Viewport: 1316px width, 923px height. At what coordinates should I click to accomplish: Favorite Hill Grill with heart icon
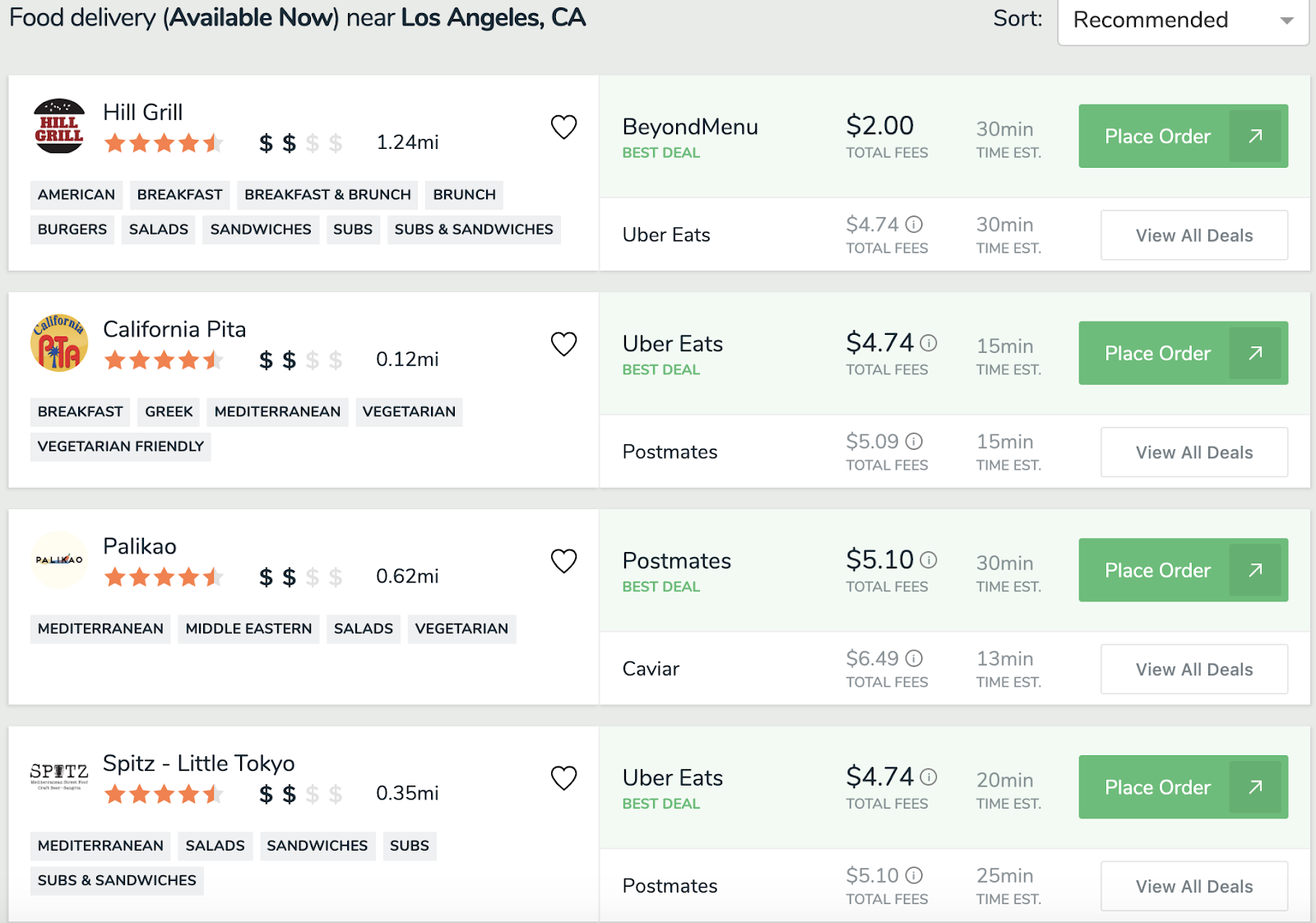pyautogui.click(x=563, y=127)
